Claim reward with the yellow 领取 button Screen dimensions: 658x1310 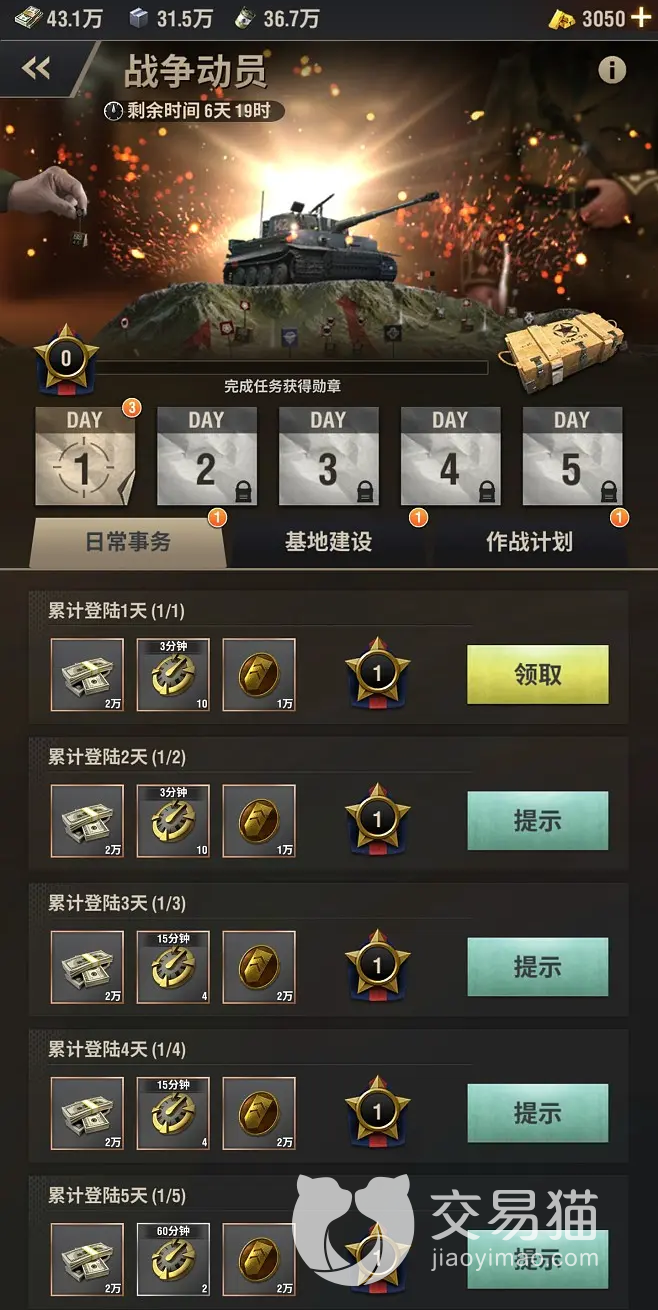[x=538, y=674]
